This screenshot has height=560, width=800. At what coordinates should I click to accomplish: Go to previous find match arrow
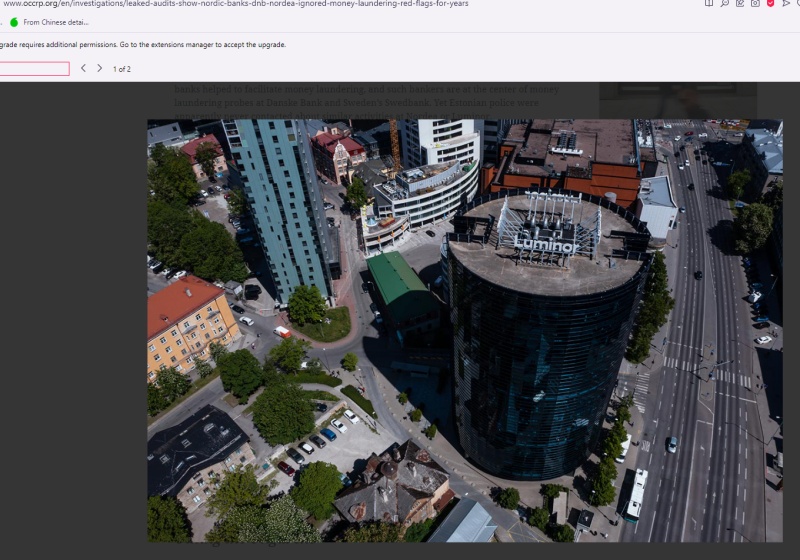(83, 68)
